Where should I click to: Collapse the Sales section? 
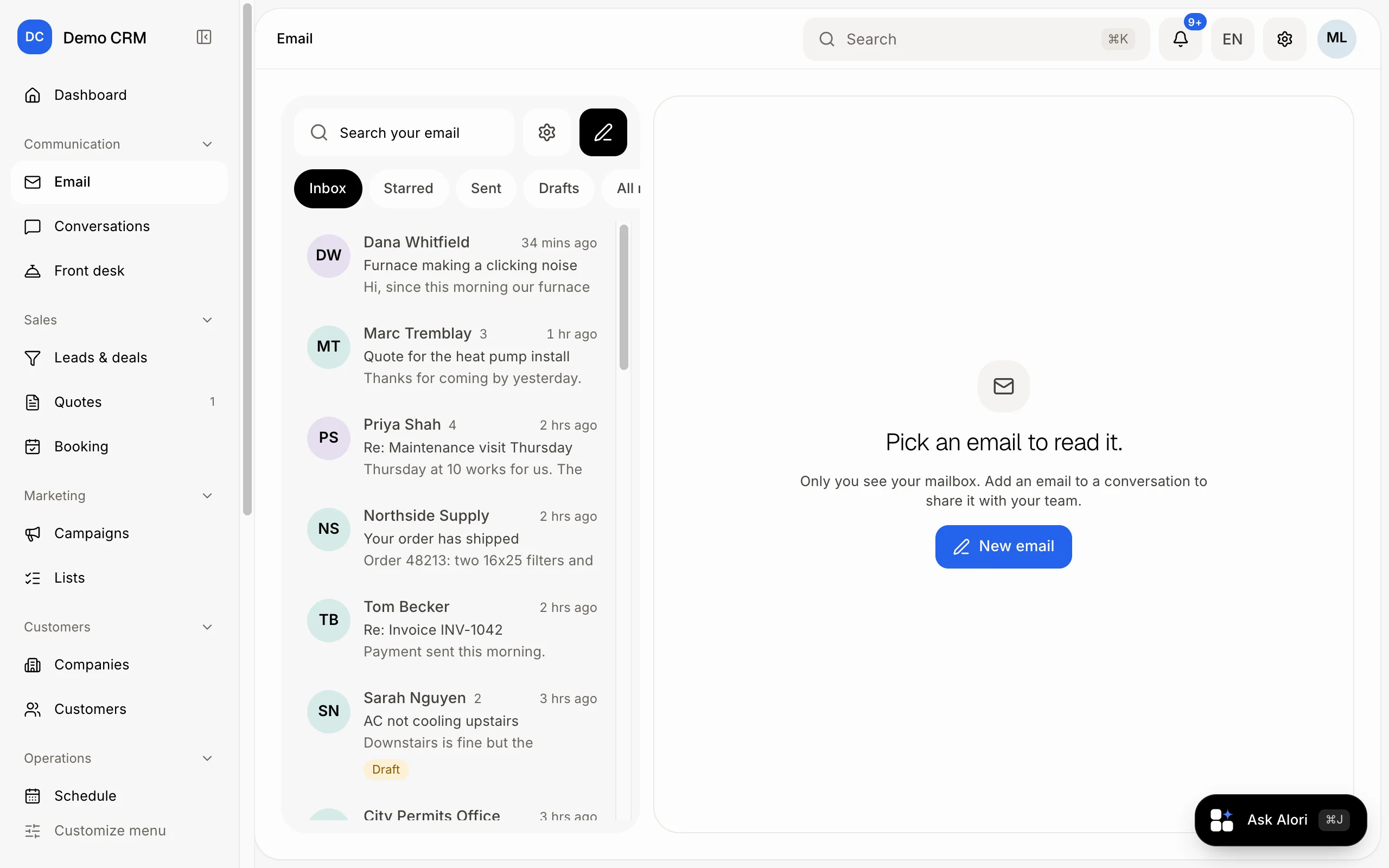pyautogui.click(x=207, y=320)
